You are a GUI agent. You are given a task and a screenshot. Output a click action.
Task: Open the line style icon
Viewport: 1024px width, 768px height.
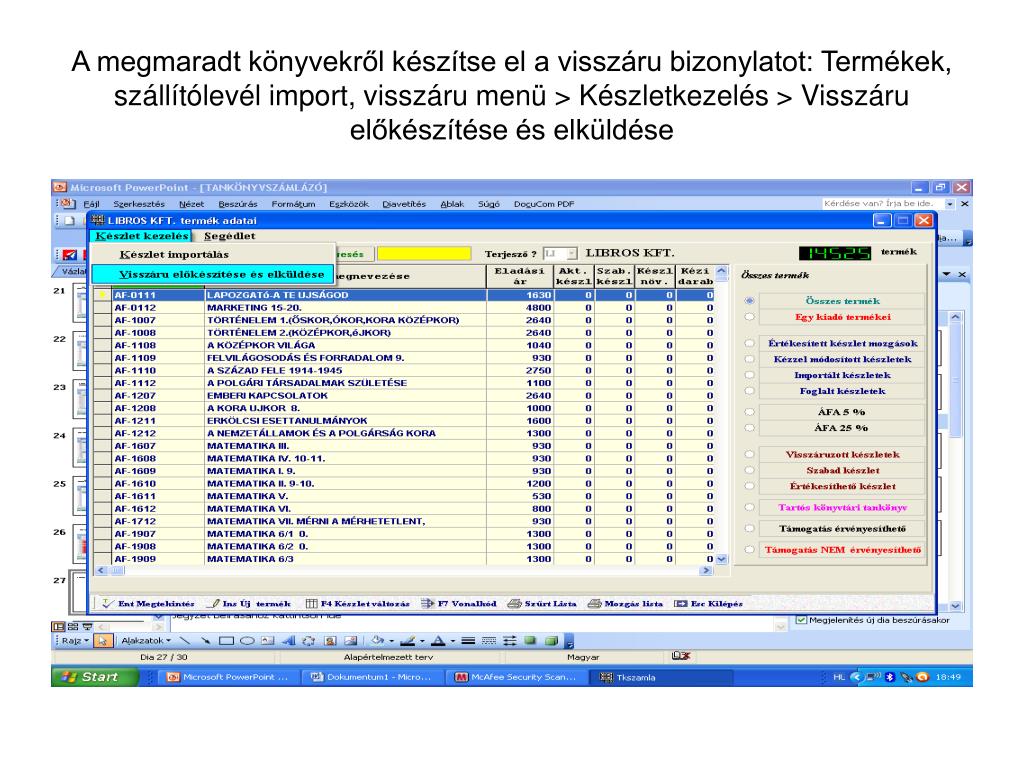pos(468,641)
